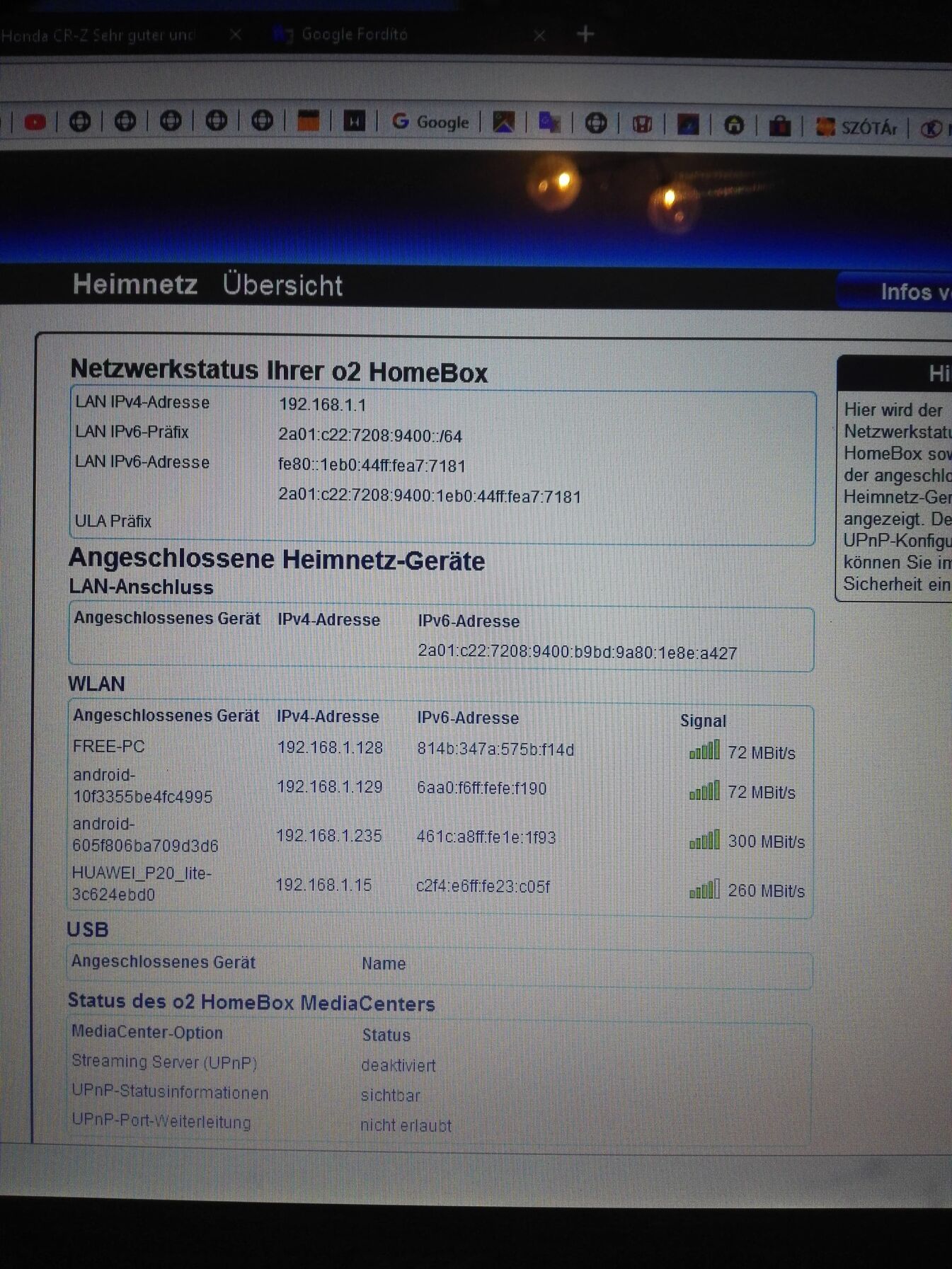This screenshot has height=1269, width=952.
Task: Click the 300 MBit/s signal speed
Action: tap(767, 842)
